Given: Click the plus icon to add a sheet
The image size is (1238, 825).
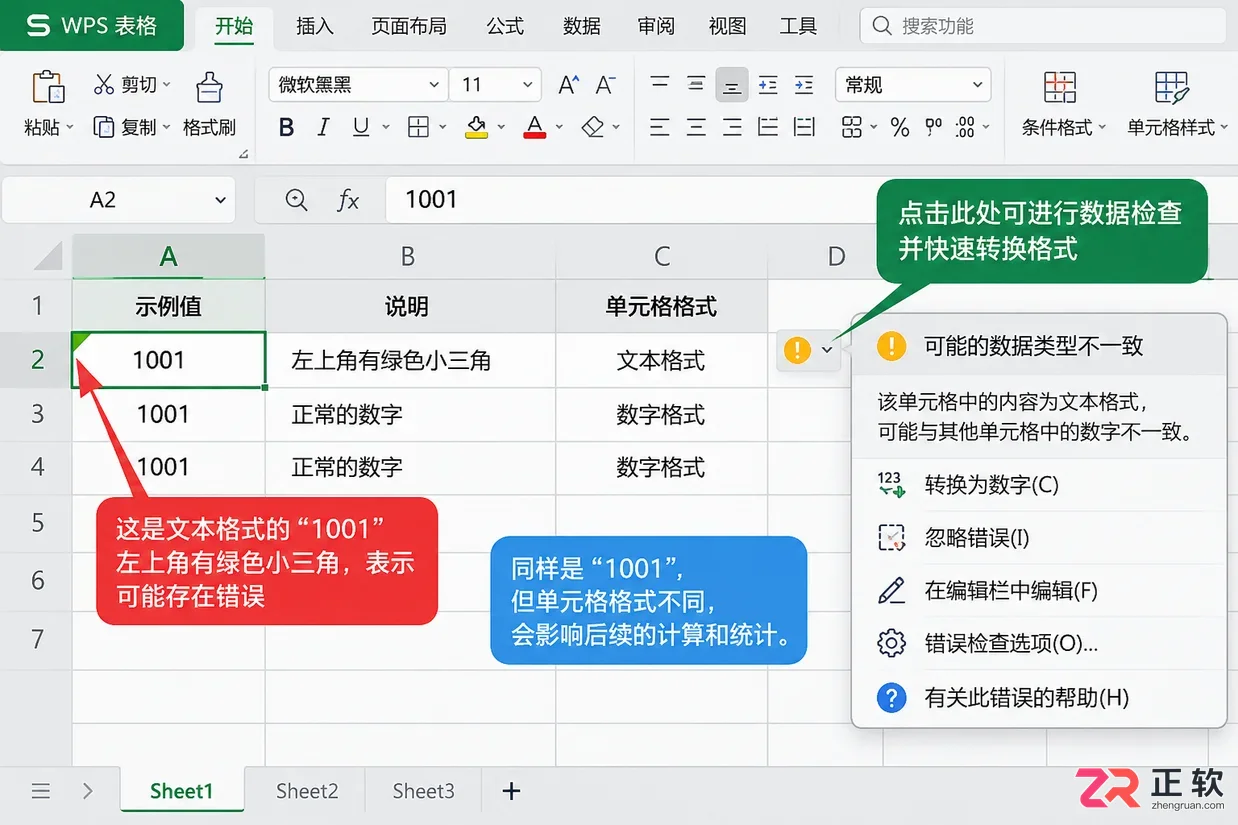Looking at the screenshot, I should pyautogui.click(x=511, y=791).
